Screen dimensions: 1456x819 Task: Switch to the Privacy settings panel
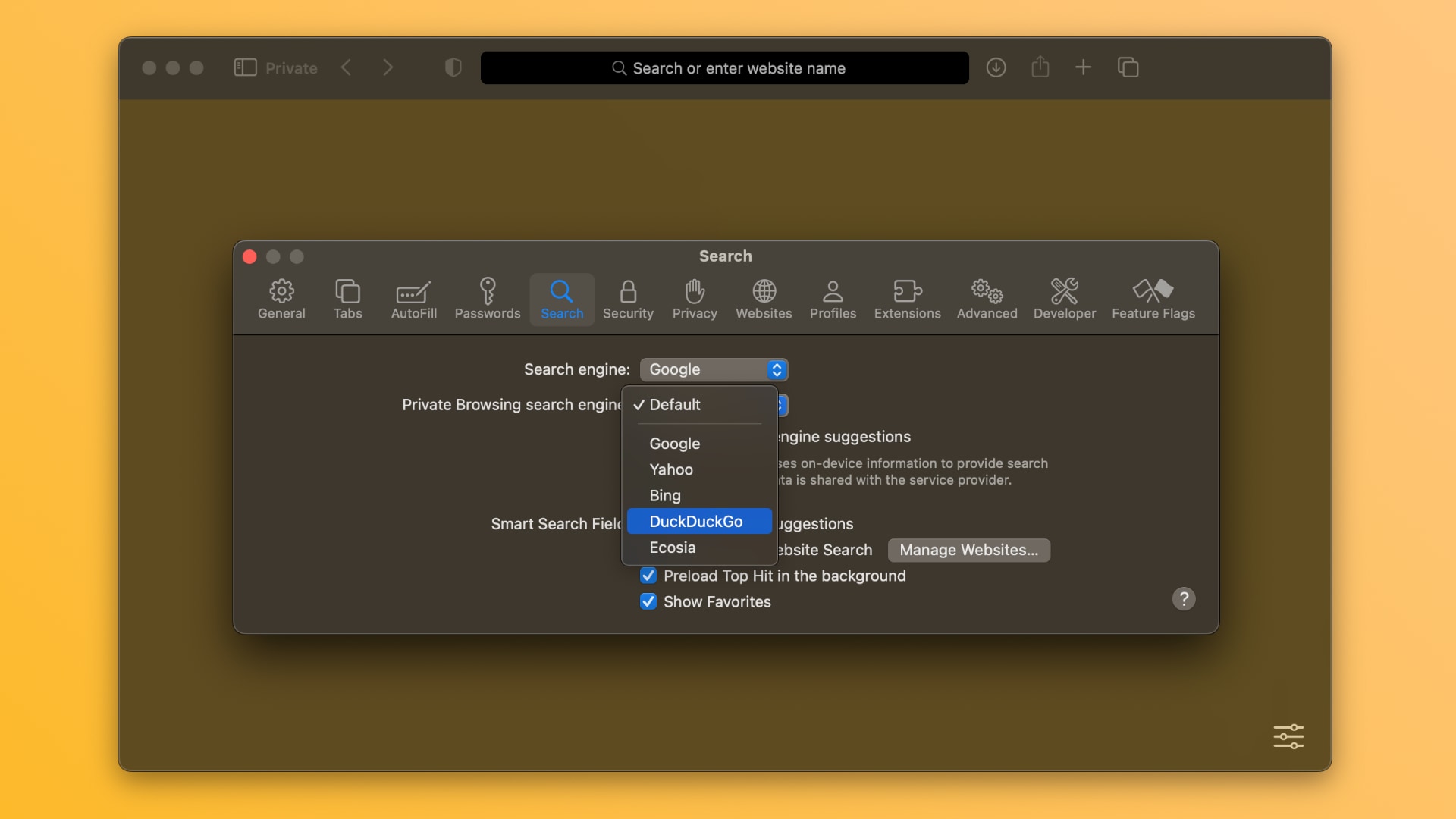pyautogui.click(x=695, y=298)
